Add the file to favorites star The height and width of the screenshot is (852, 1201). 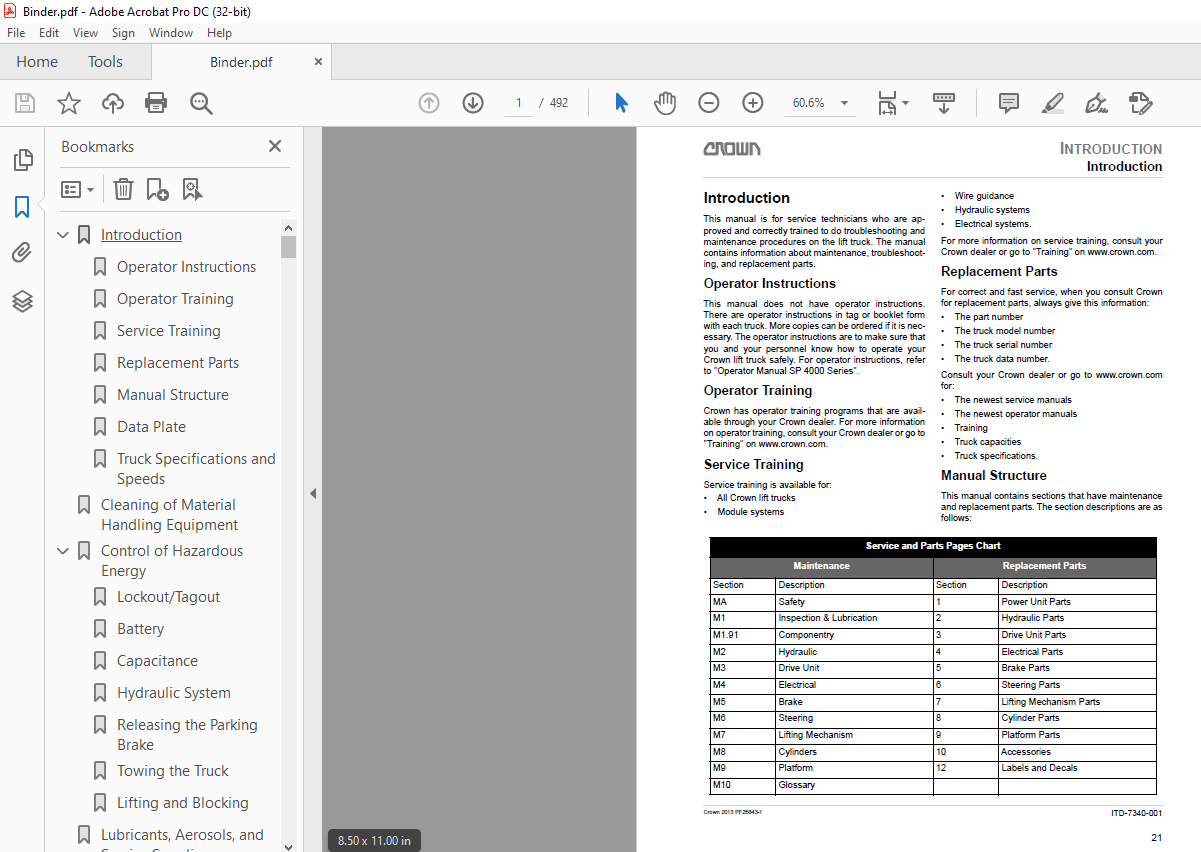pos(68,102)
